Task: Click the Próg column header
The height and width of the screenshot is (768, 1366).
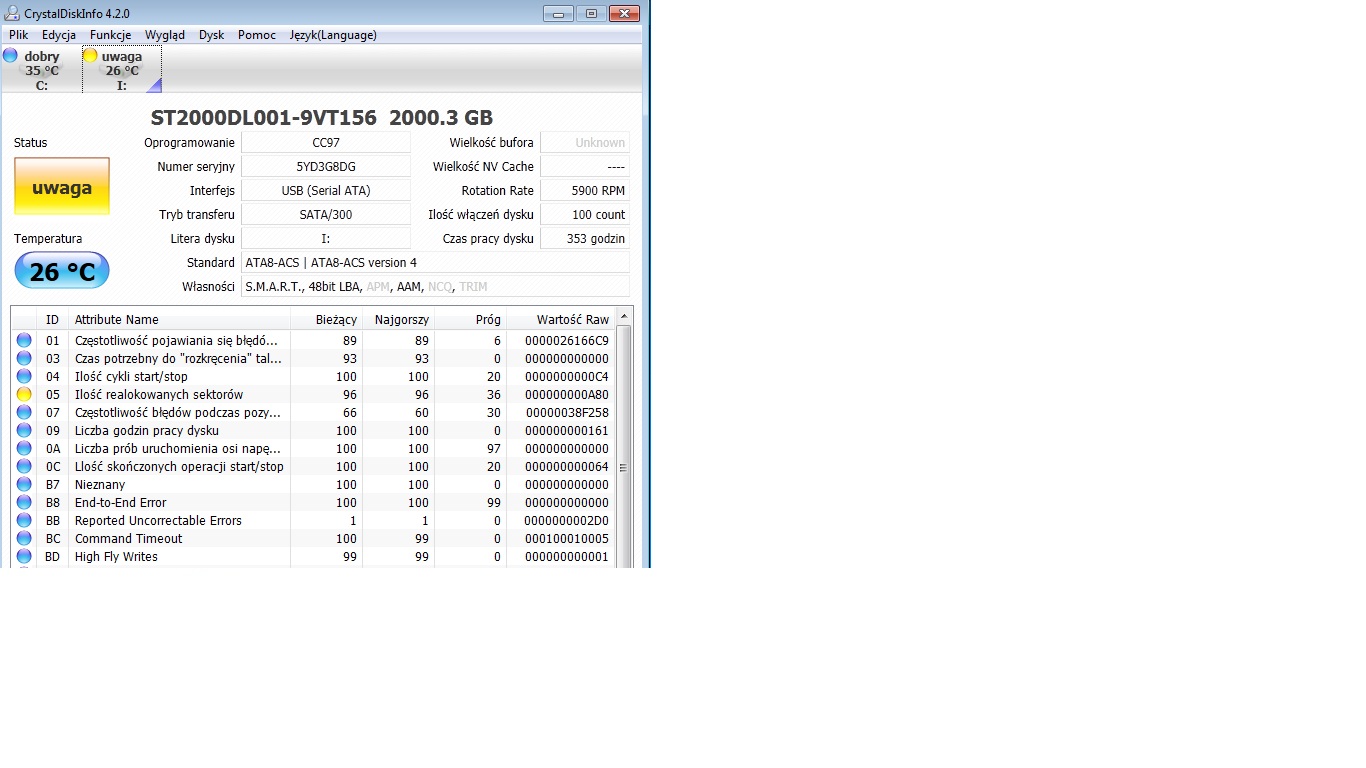Action: (470, 320)
